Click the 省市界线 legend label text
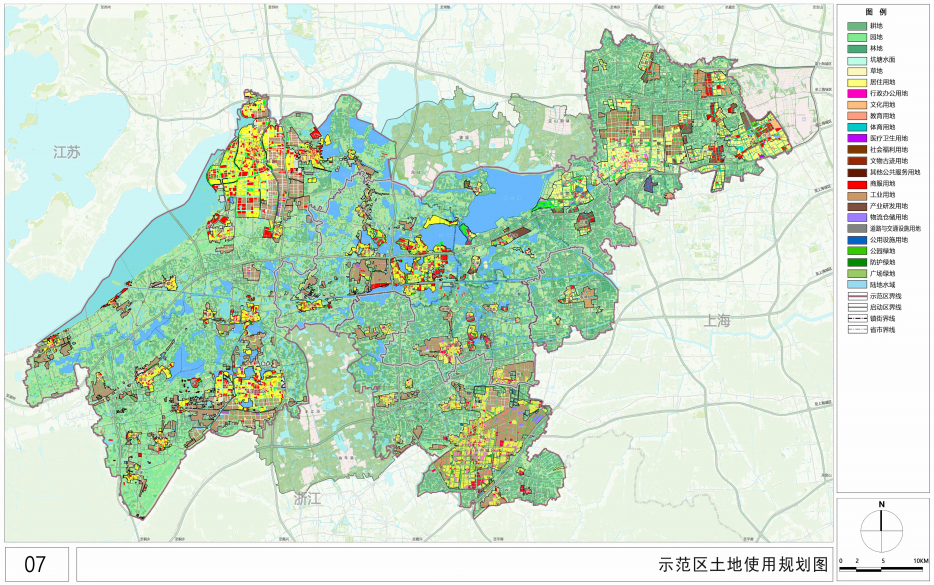 [882, 330]
